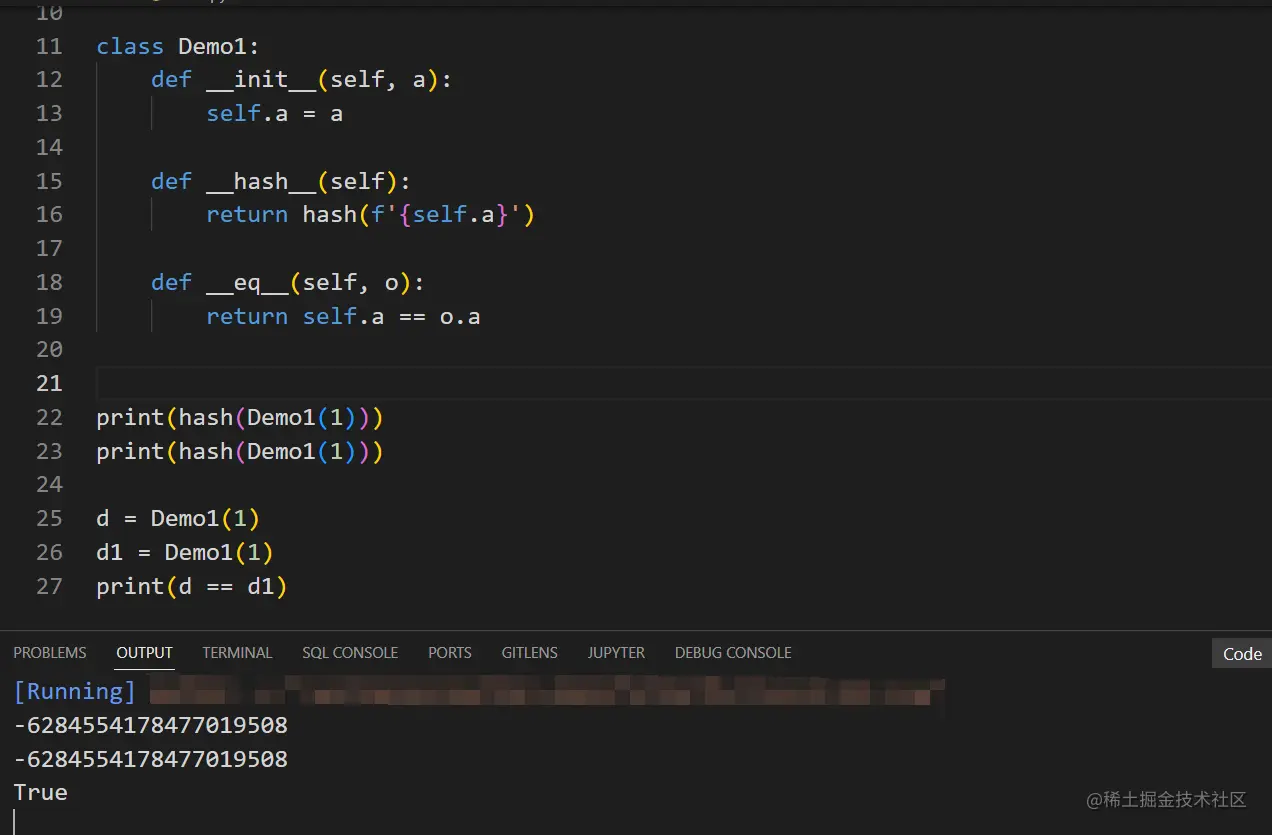Viewport: 1272px width, 835px height.
Task: Select the OUTPUT panel tab
Action: (145, 653)
